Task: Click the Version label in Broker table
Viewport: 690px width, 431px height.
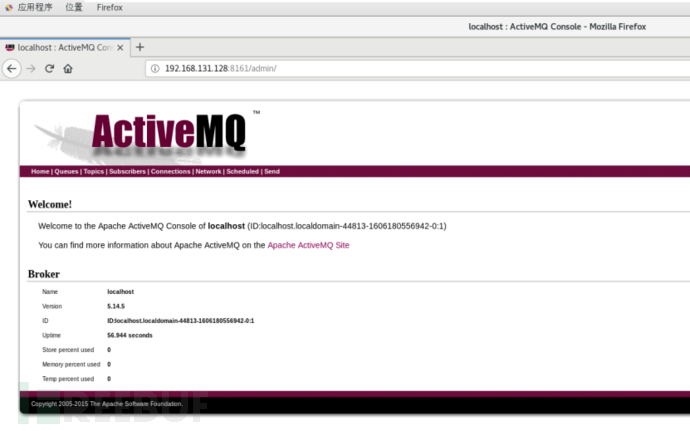Action: [x=52, y=306]
